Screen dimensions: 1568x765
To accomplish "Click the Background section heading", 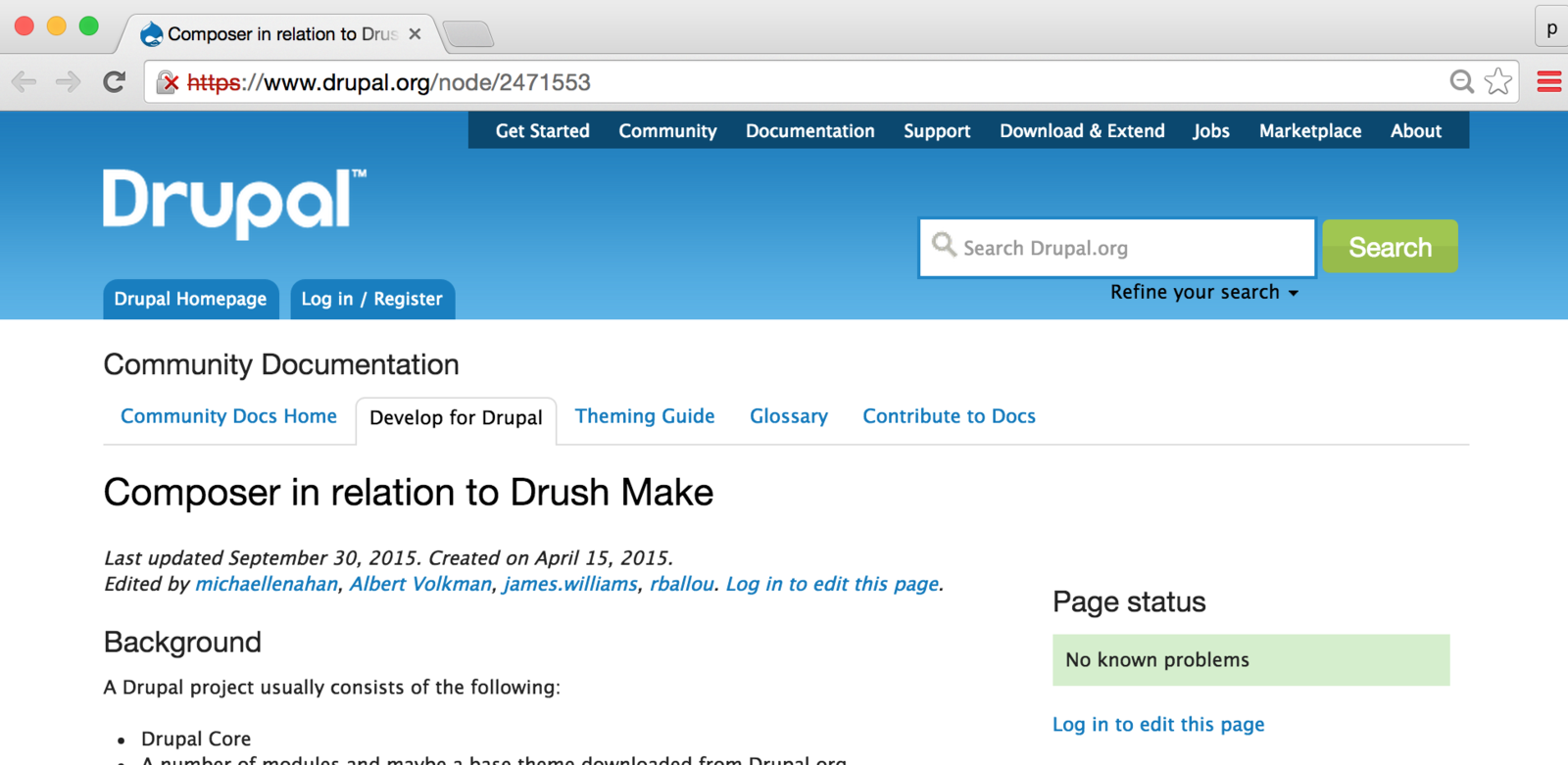I will tap(182, 643).
